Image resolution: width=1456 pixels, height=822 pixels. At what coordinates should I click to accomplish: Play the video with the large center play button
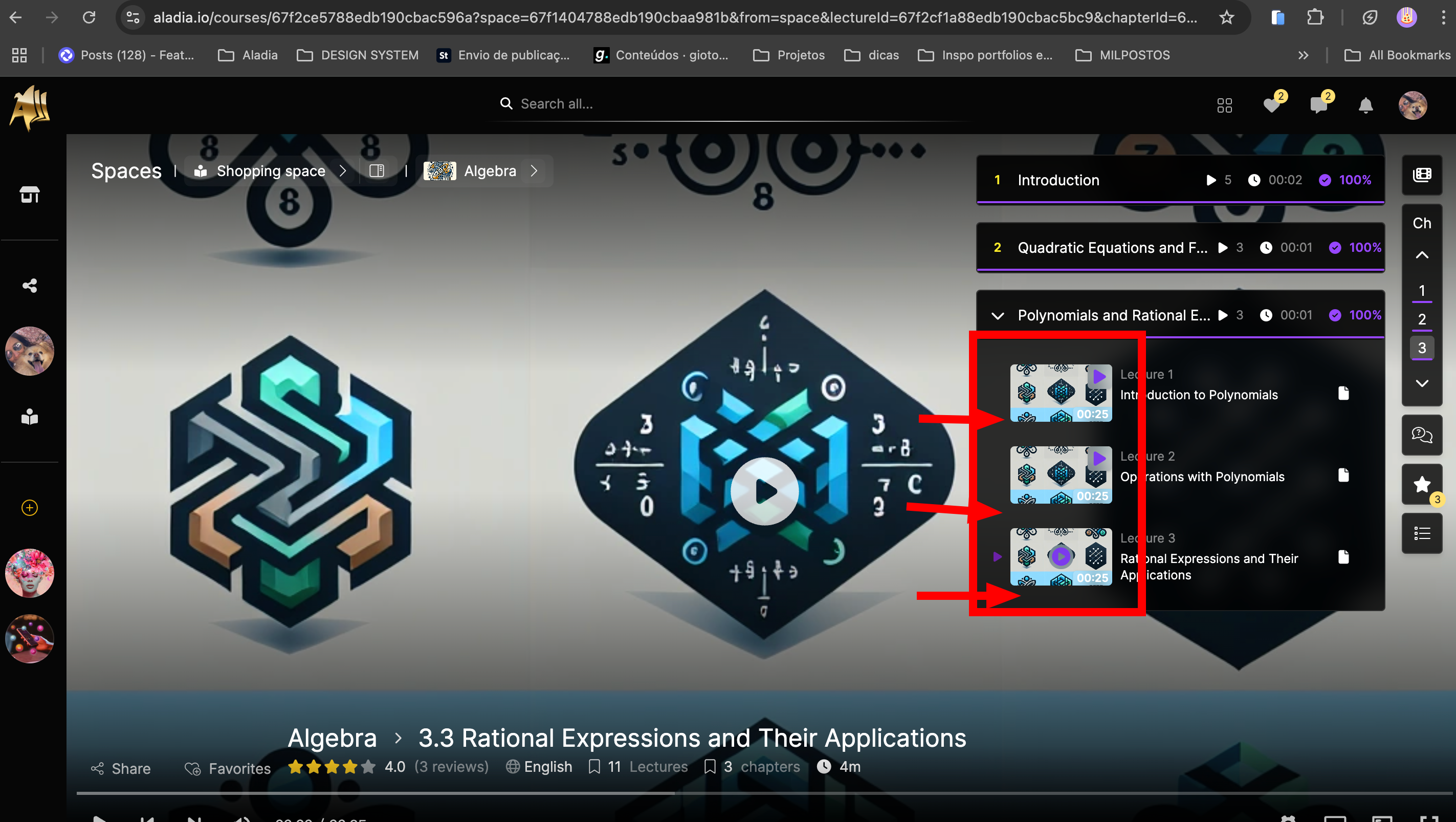pyautogui.click(x=764, y=491)
